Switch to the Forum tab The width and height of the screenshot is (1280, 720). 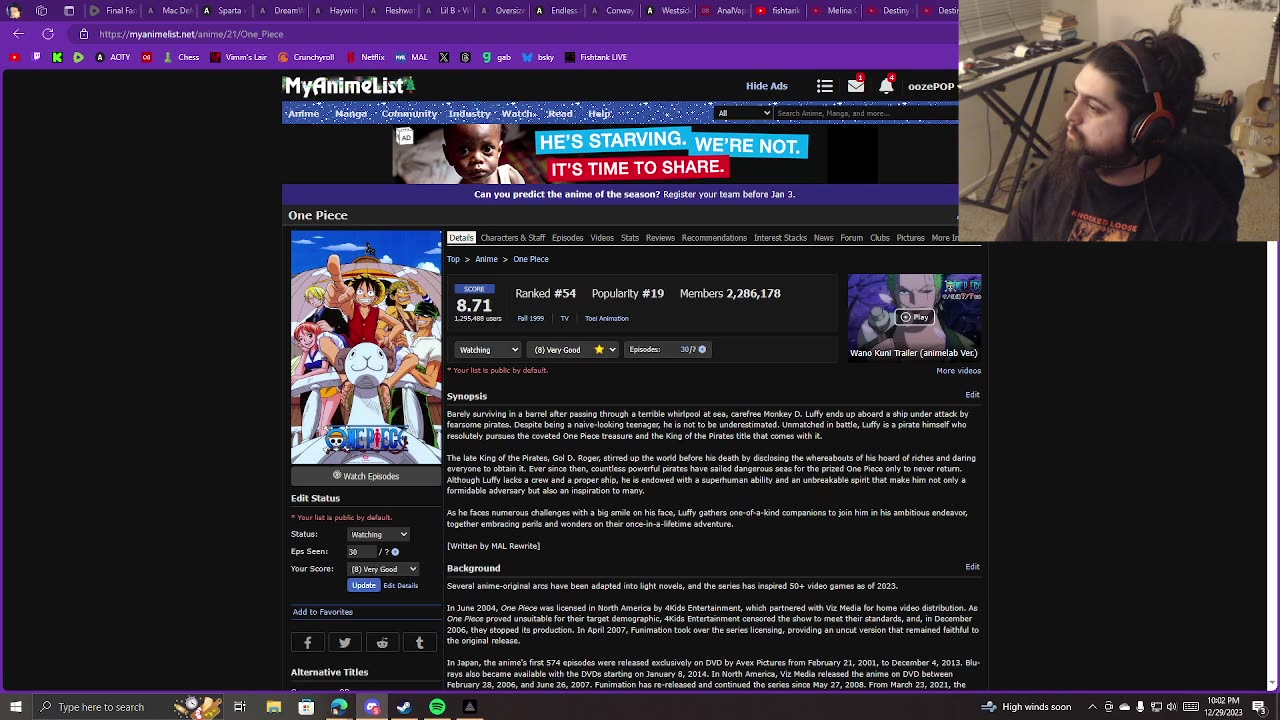point(851,238)
